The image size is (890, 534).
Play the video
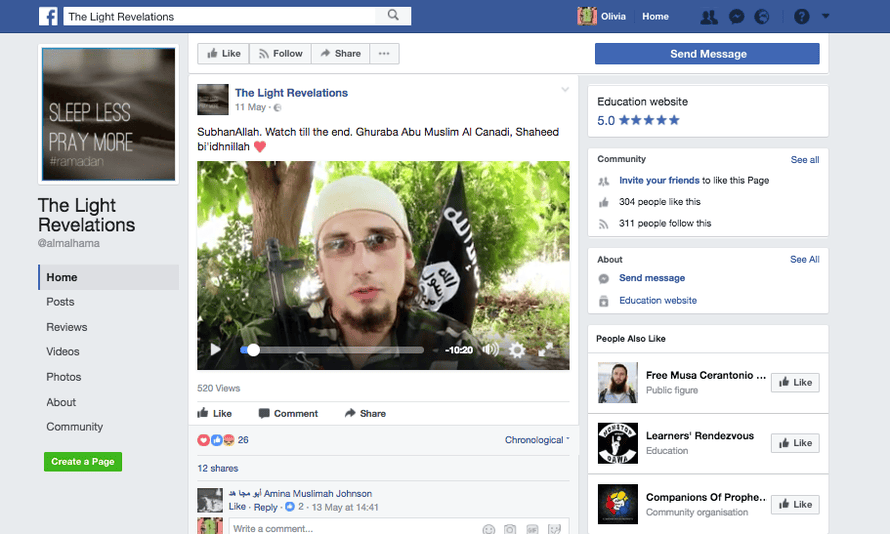click(215, 350)
